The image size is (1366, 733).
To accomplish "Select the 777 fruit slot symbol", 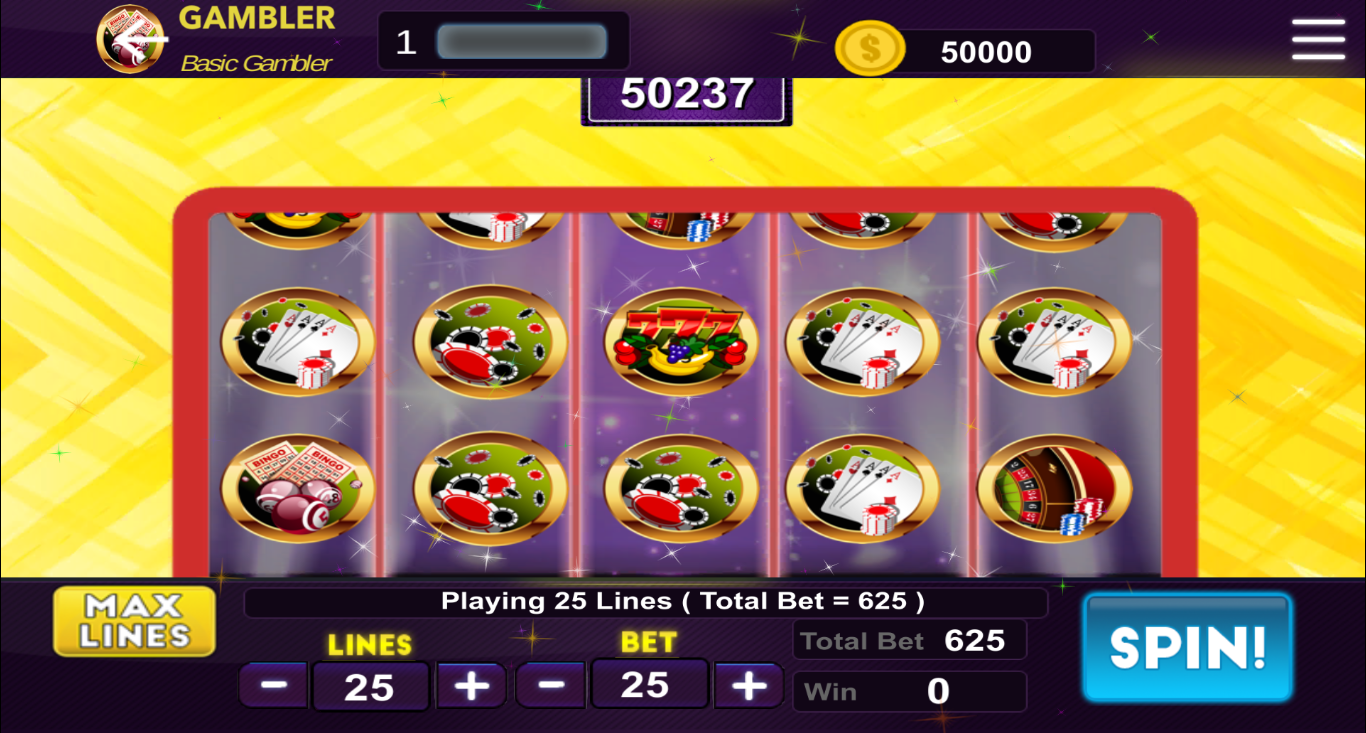I will click(681, 342).
